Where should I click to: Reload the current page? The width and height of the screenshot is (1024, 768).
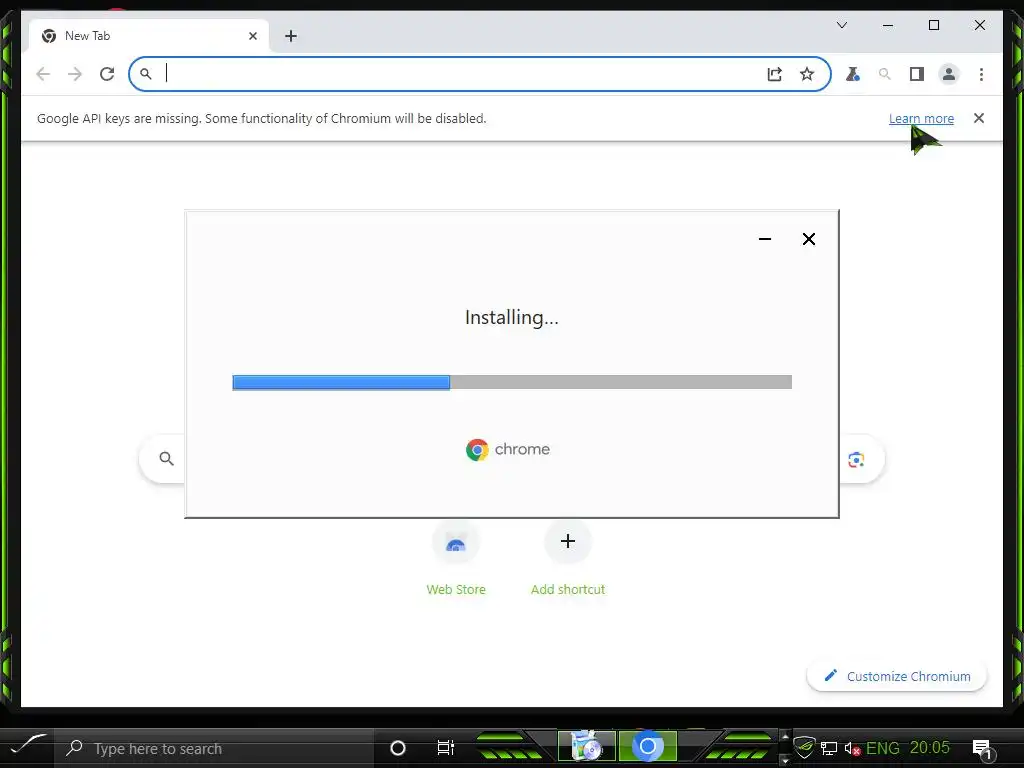tap(107, 74)
